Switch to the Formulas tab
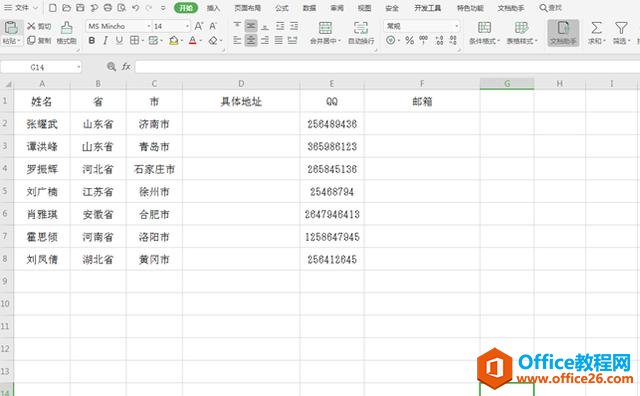This screenshot has height=396, width=640. coord(282,8)
